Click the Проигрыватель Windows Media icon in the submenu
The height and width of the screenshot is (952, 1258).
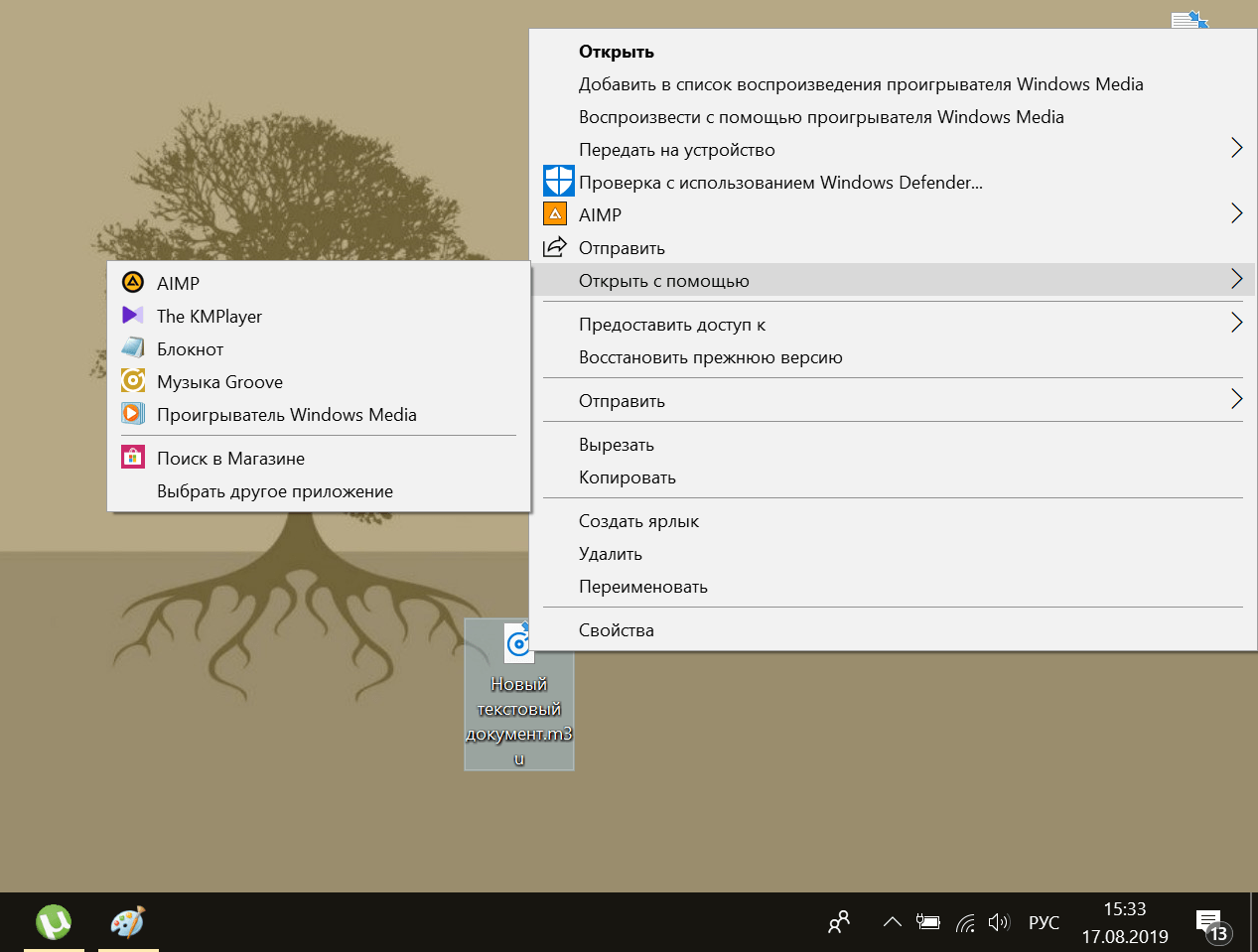pos(133,414)
